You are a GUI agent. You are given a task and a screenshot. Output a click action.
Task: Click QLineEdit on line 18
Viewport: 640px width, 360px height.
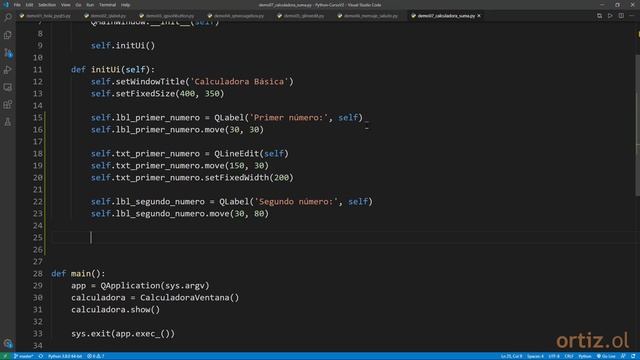point(236,153)
